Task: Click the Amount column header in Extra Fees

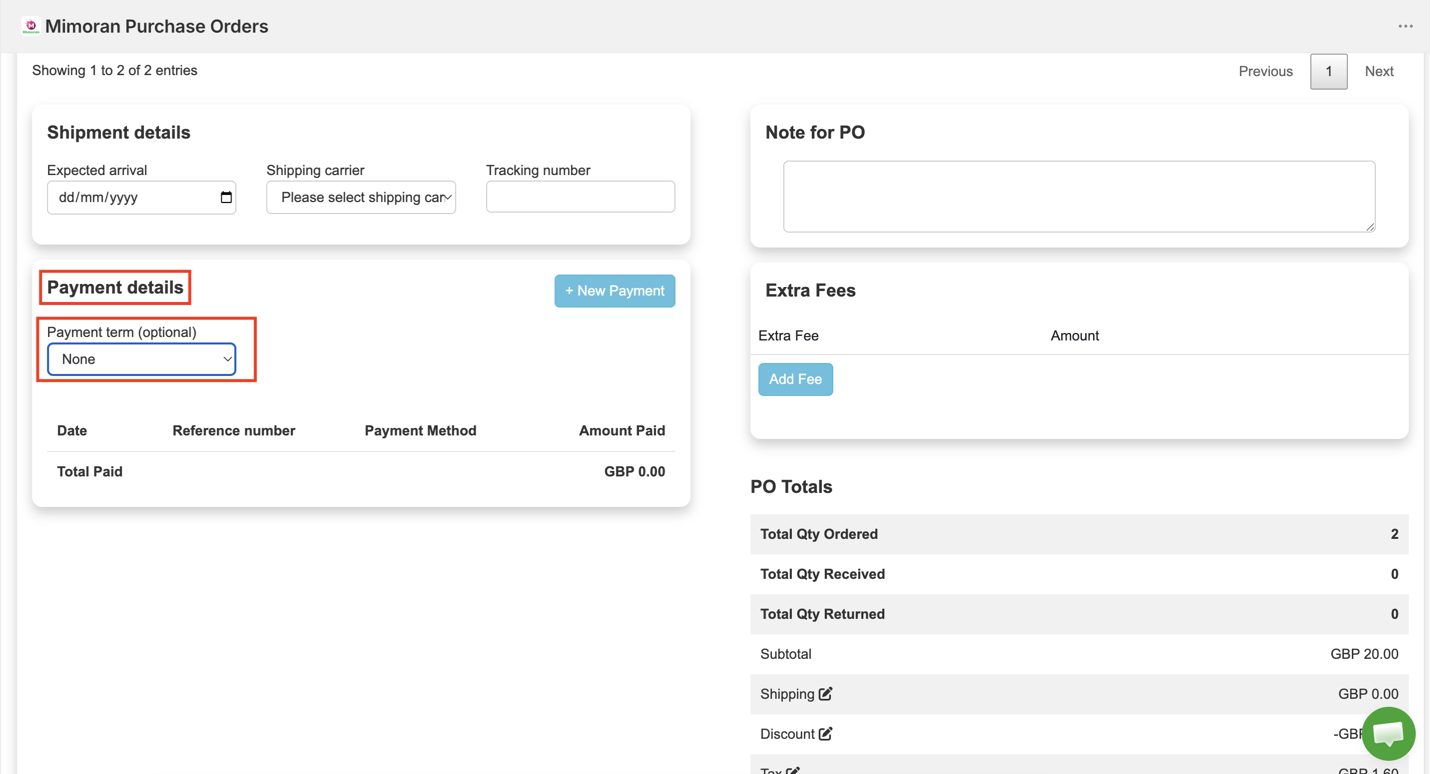Action: pyautogui.click(x=1075, y=336)
